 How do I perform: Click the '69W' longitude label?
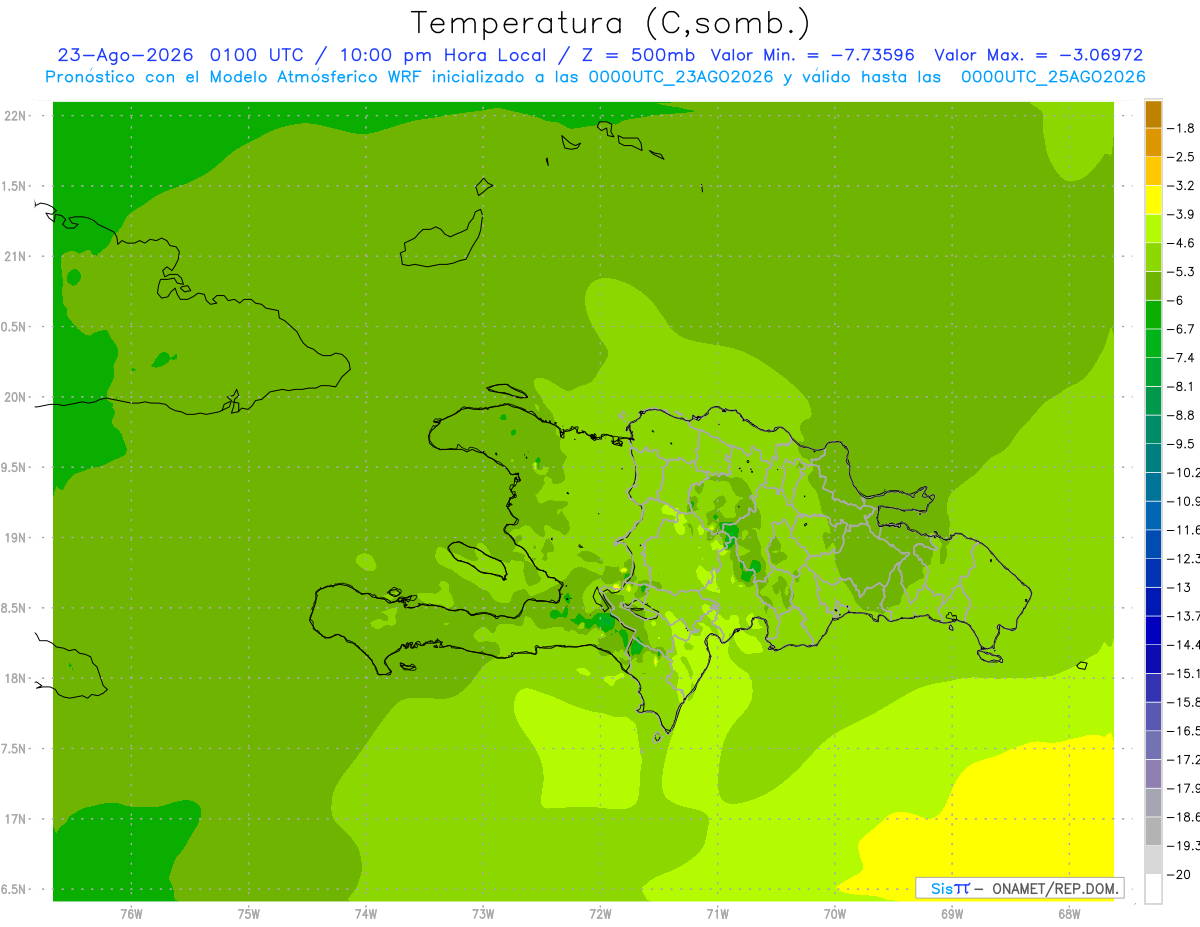(x=951, y=913)
